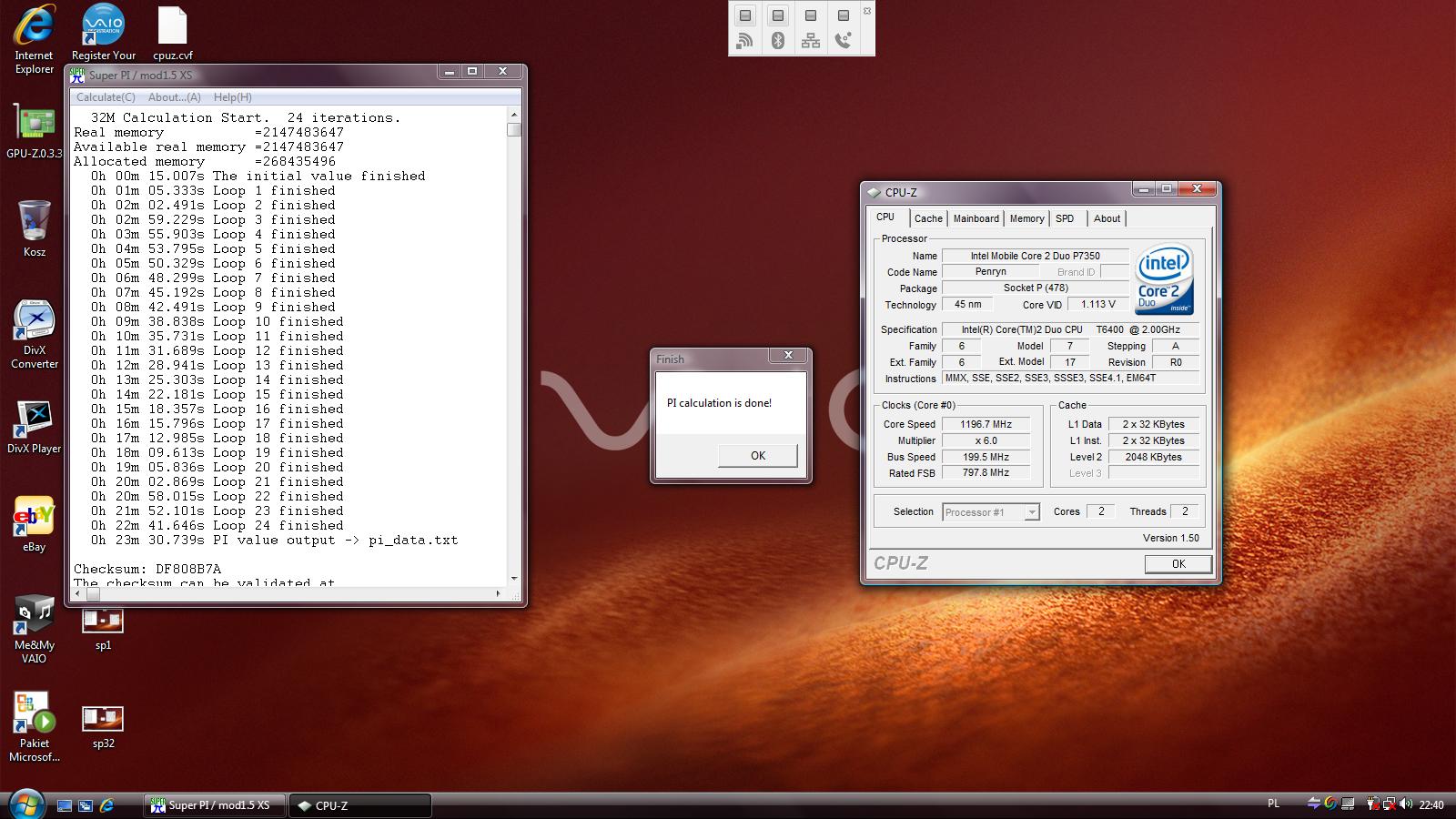The width and height of the screenshot is (1456, 819).
Task: Click the Super PI horizontal scrollbar left arrow
Action: pos(77,594)
